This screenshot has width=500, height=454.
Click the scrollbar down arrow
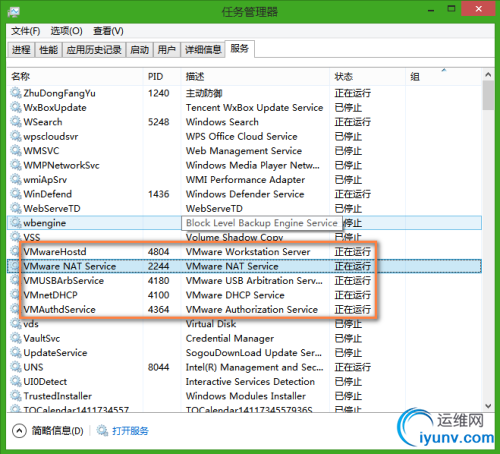click(x=488, y=406)
